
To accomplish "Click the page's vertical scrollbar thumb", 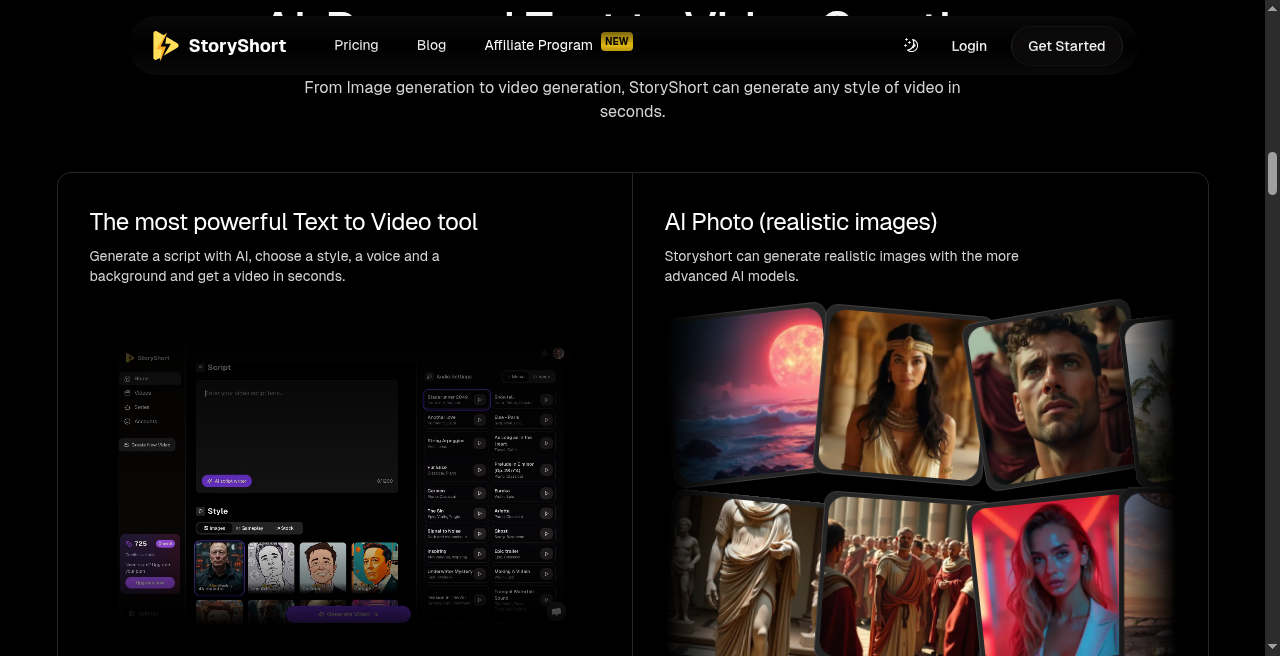I will click(x=1273, y=173).
